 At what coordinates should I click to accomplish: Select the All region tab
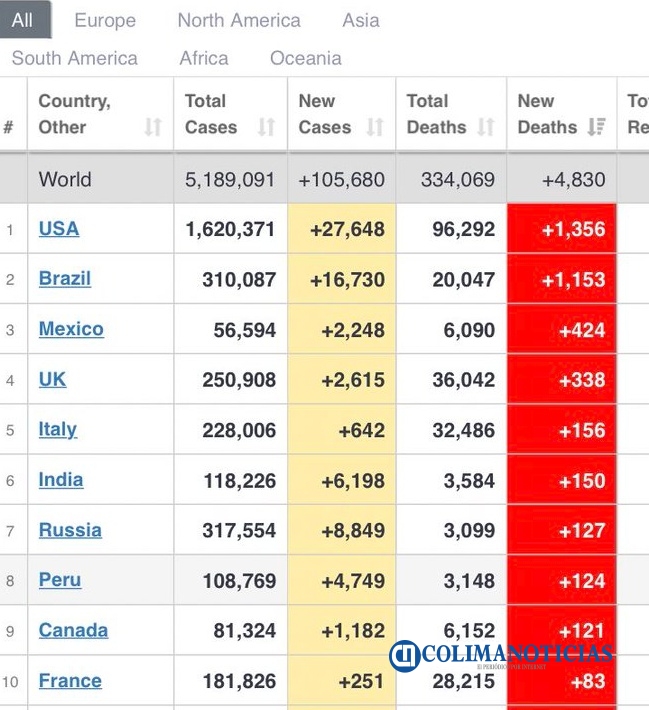pos(23,20)
